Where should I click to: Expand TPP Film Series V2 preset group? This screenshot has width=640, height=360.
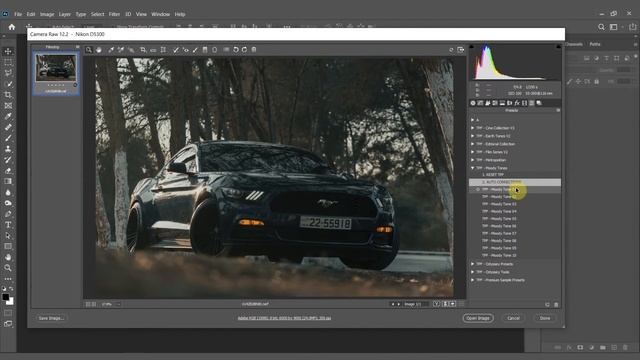click(473, 152)
